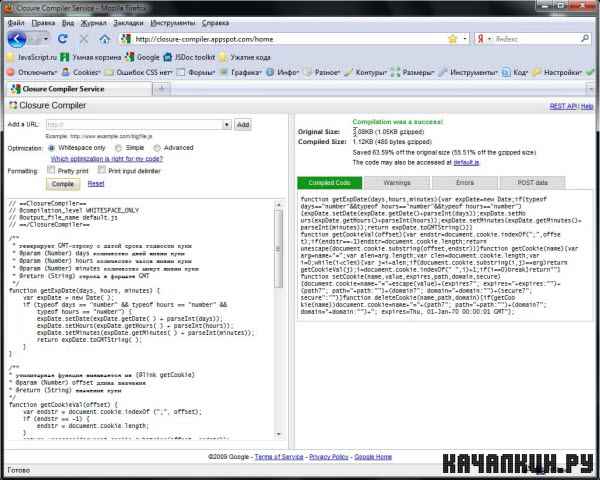The image size is (600, 480).
Task: Go to the Home page icon
Action: coord(104,39)
